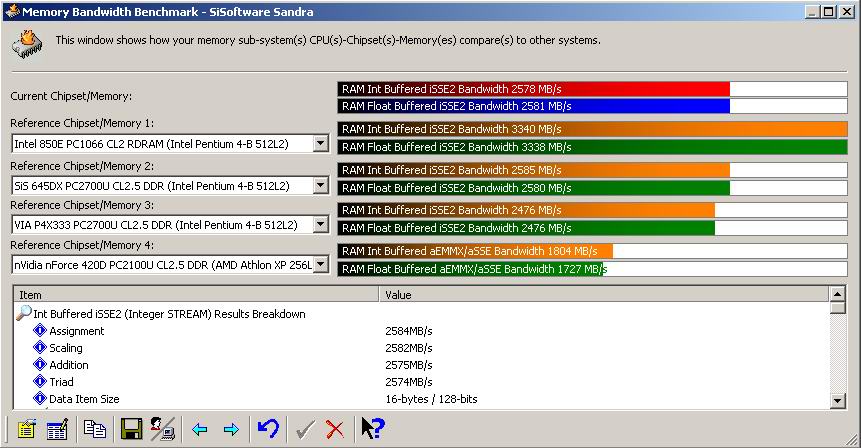Viewport: 861px width, 448px height.
Task: Click the floppy disk save icon
Action: (130, 429)
